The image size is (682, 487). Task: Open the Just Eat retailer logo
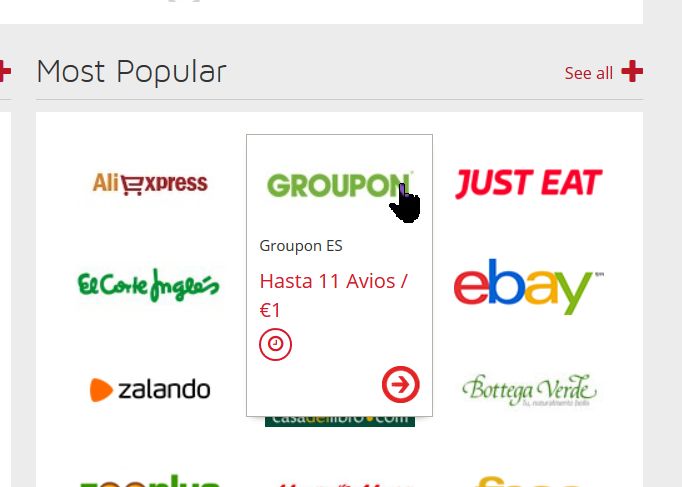pyautogui.click(x=528, y=183)
